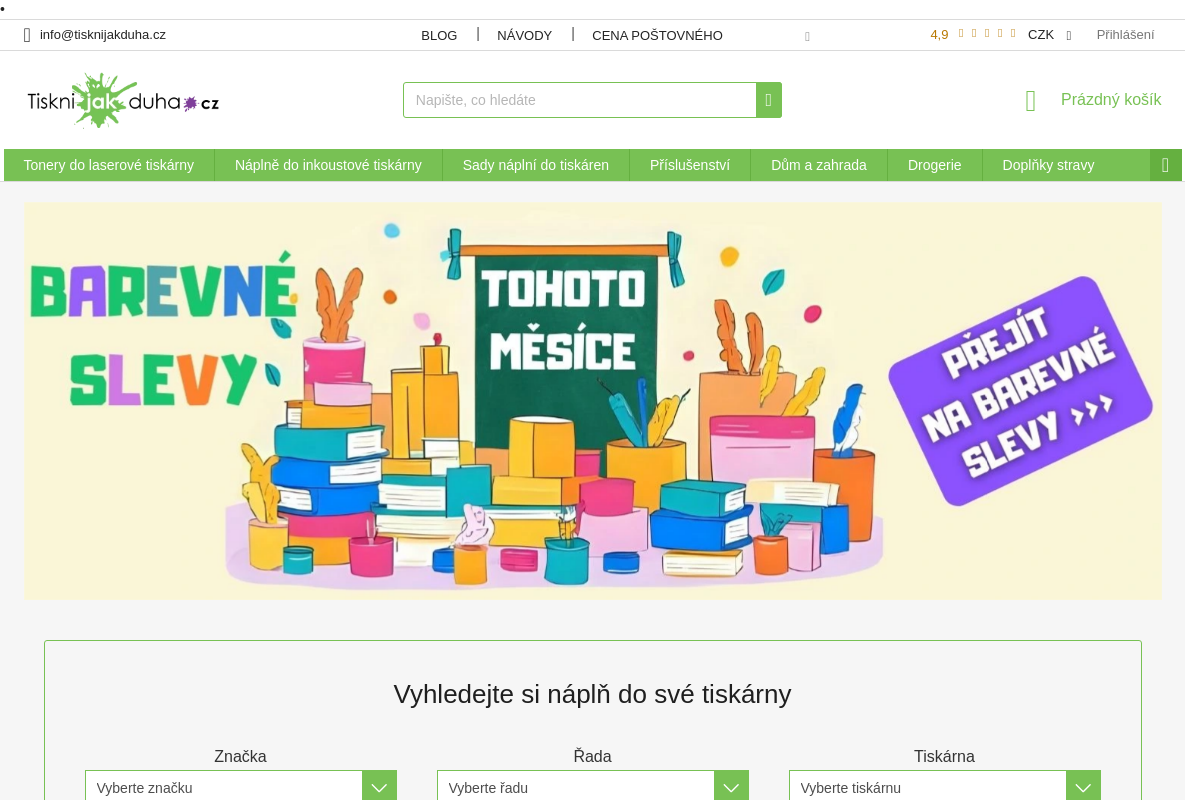Screen dimensions: 1200x800
Task: Open the empty shopping cart icon
Action: 1031,100
